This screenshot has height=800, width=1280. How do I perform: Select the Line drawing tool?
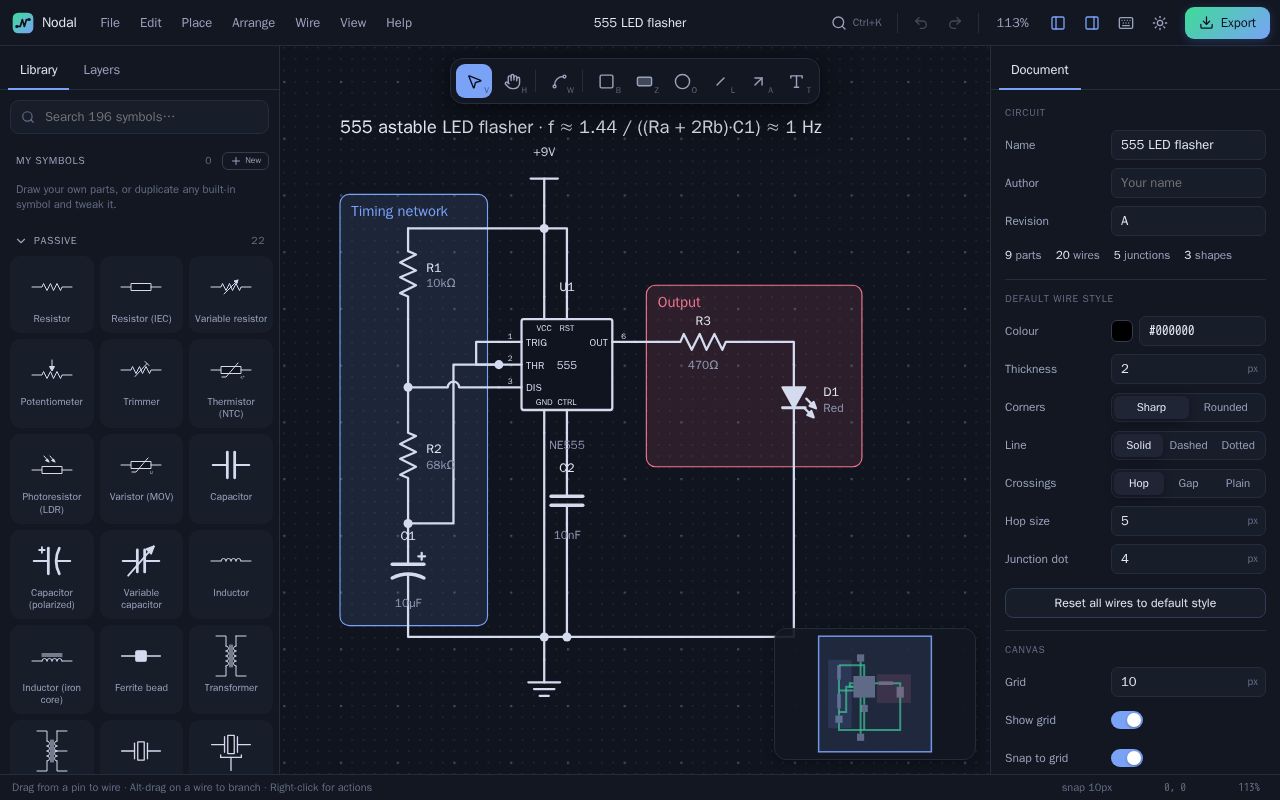click(x=721, y=81)
